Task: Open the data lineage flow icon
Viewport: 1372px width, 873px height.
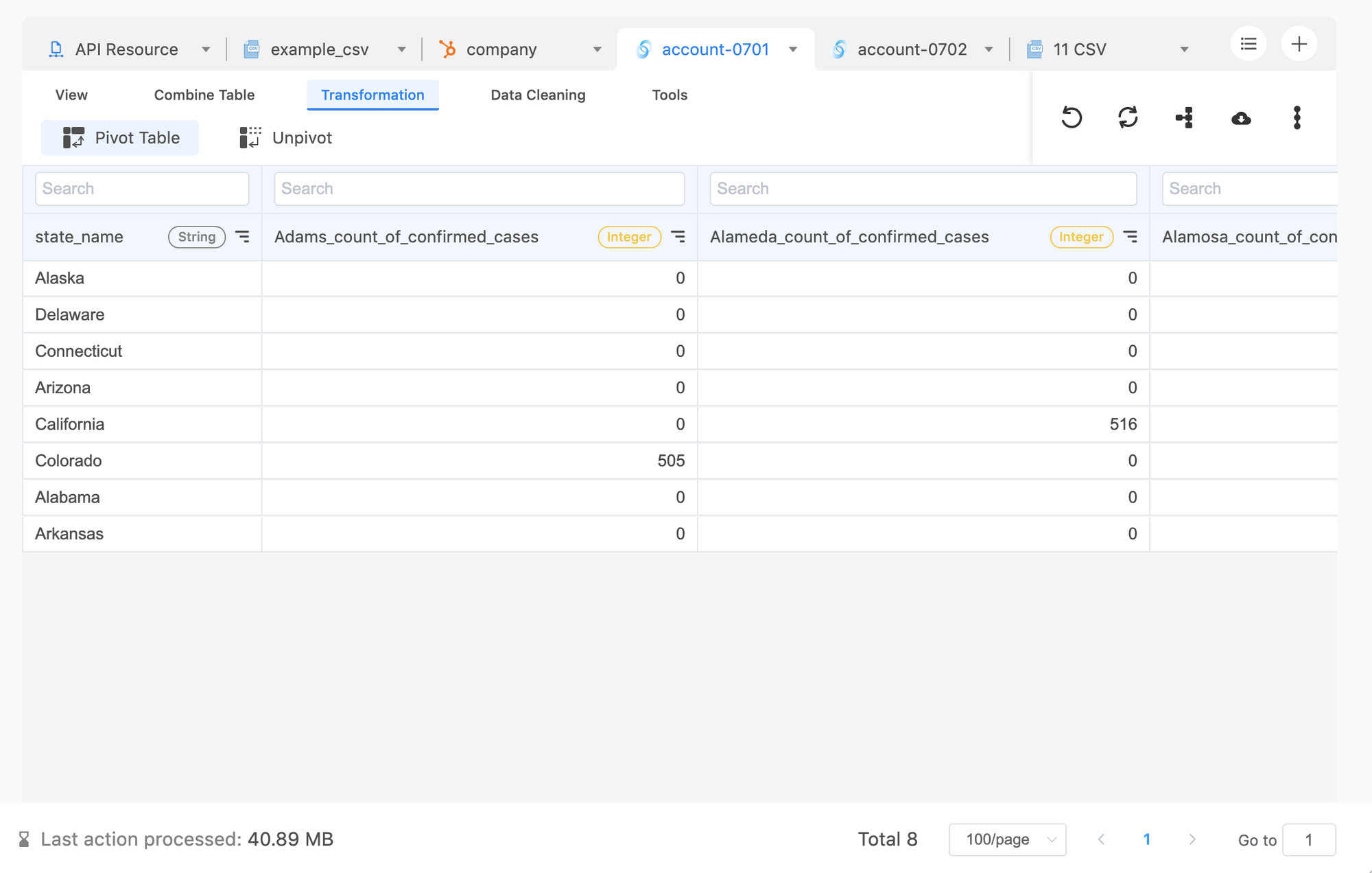Action: pyautogui.click(x=1184, y=117)
